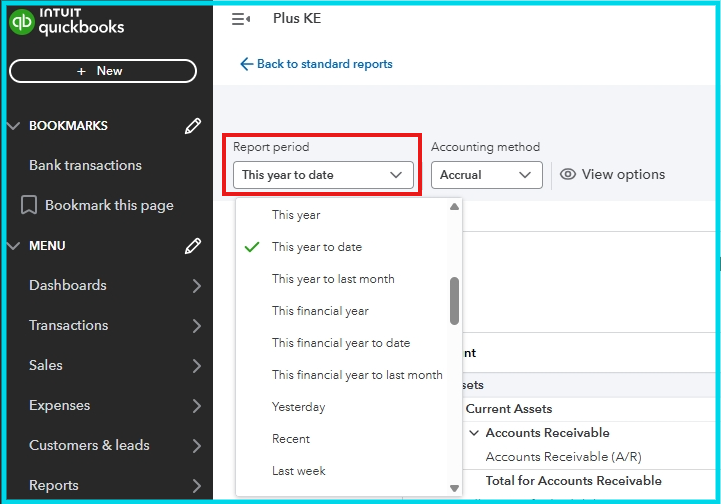This screenshot has height=504, width=721.
Task: Click the back arrow to standard reports
Action: pos(247,64)
